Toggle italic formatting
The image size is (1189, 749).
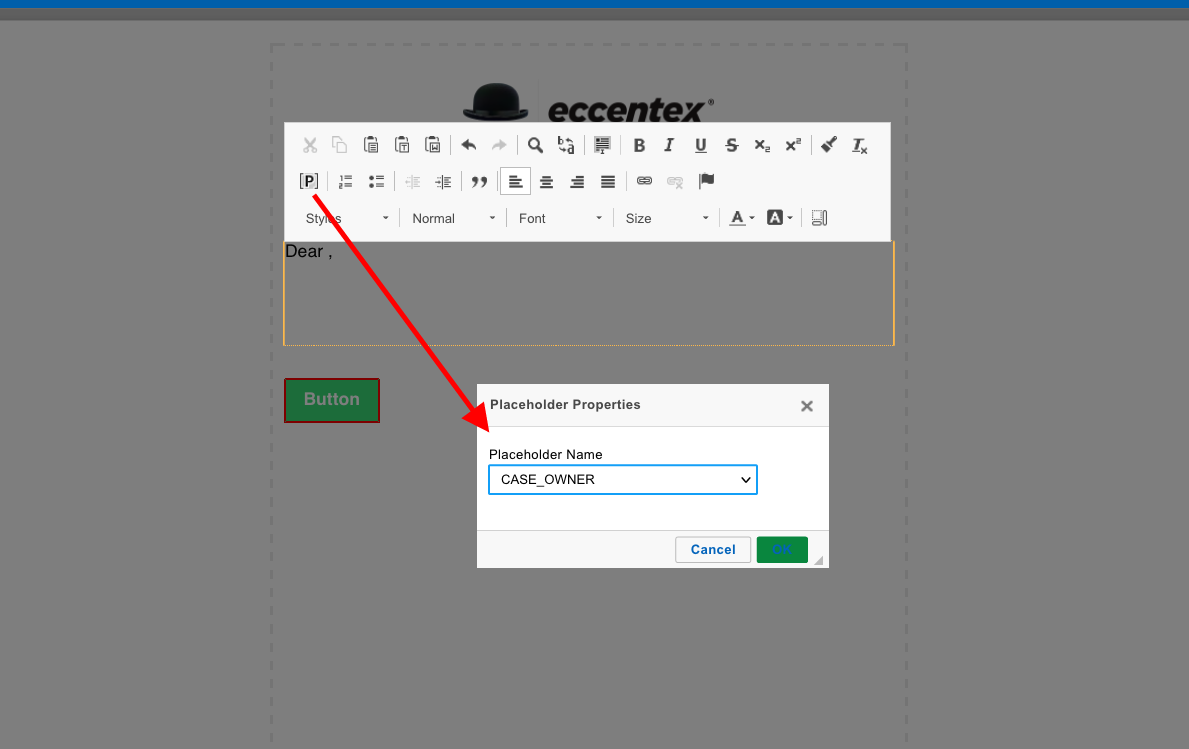(x=670, y=145)
